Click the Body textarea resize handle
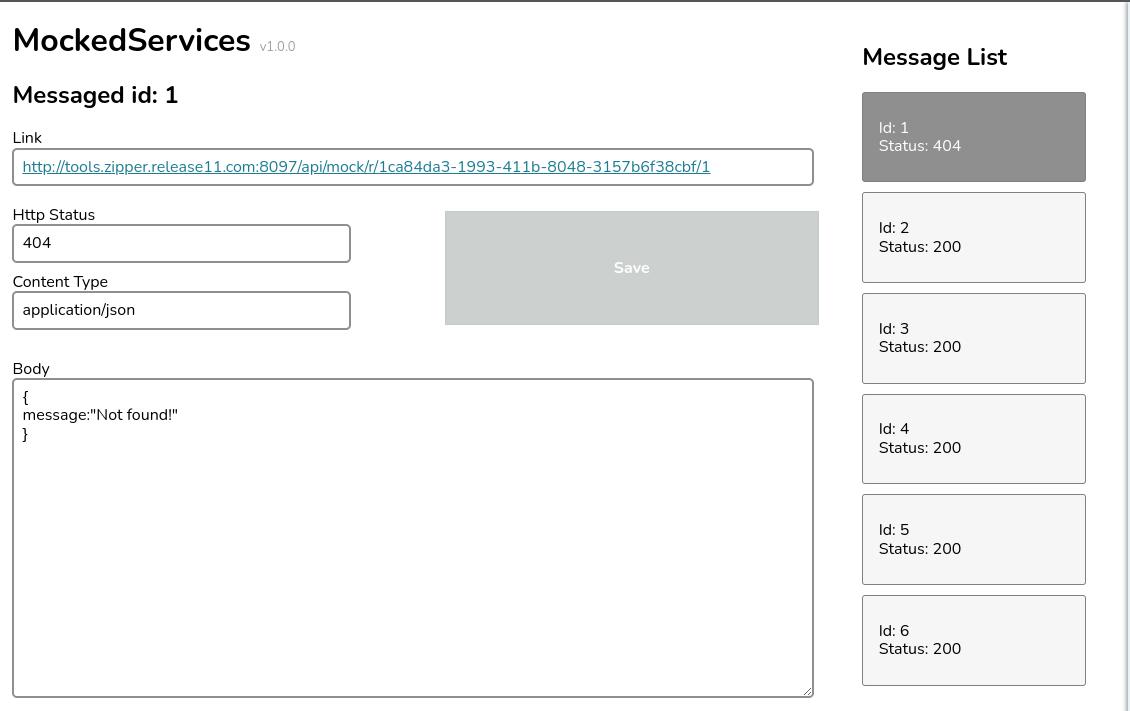The height and width of the screenshot is (711, 1130). click(806, 691)
